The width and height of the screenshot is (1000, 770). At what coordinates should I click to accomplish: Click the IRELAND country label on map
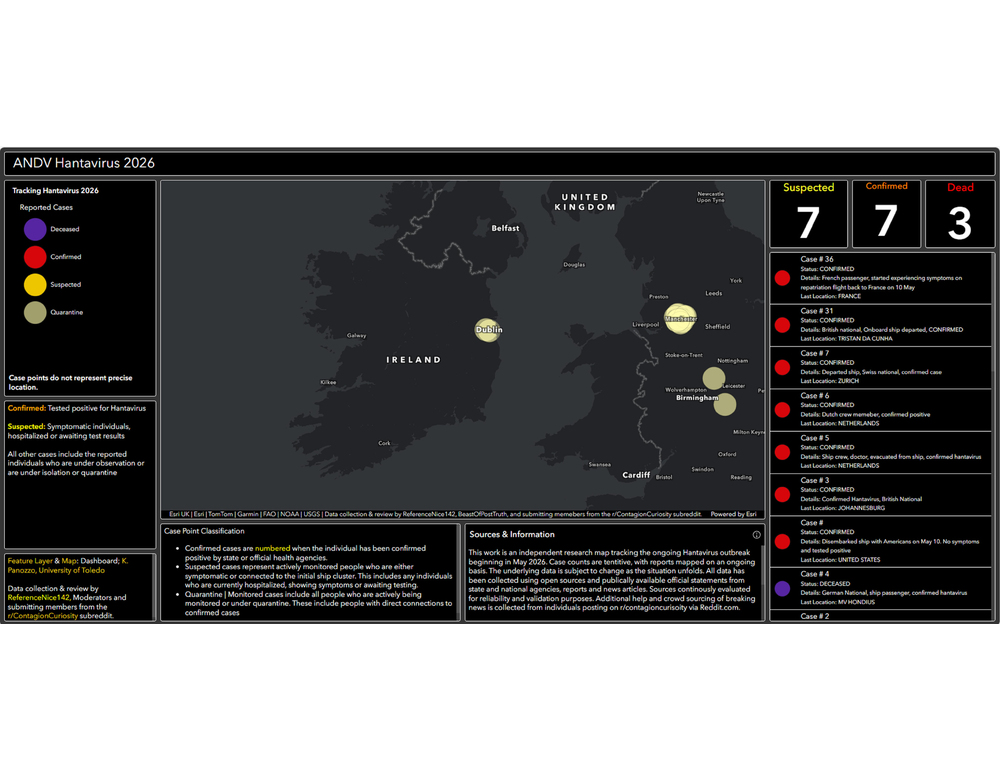click(413, 360)
